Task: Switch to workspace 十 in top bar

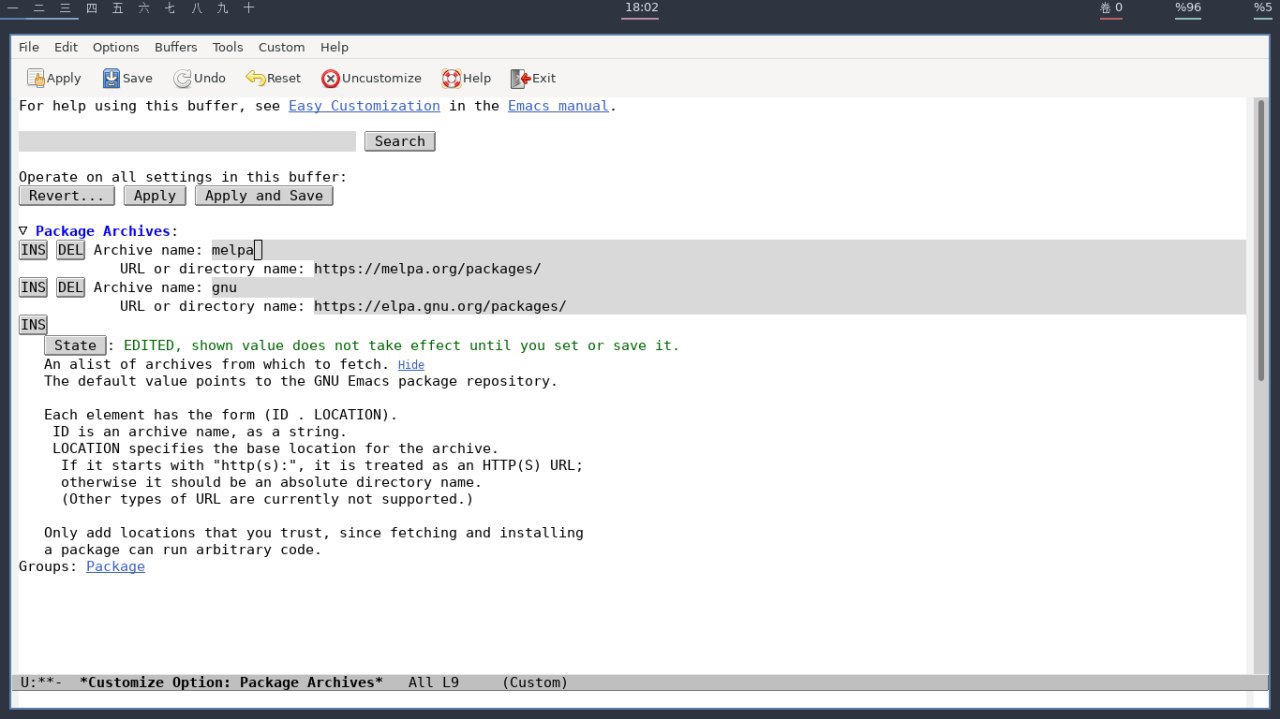Action: pyautogui.click(x=249, y=8)
